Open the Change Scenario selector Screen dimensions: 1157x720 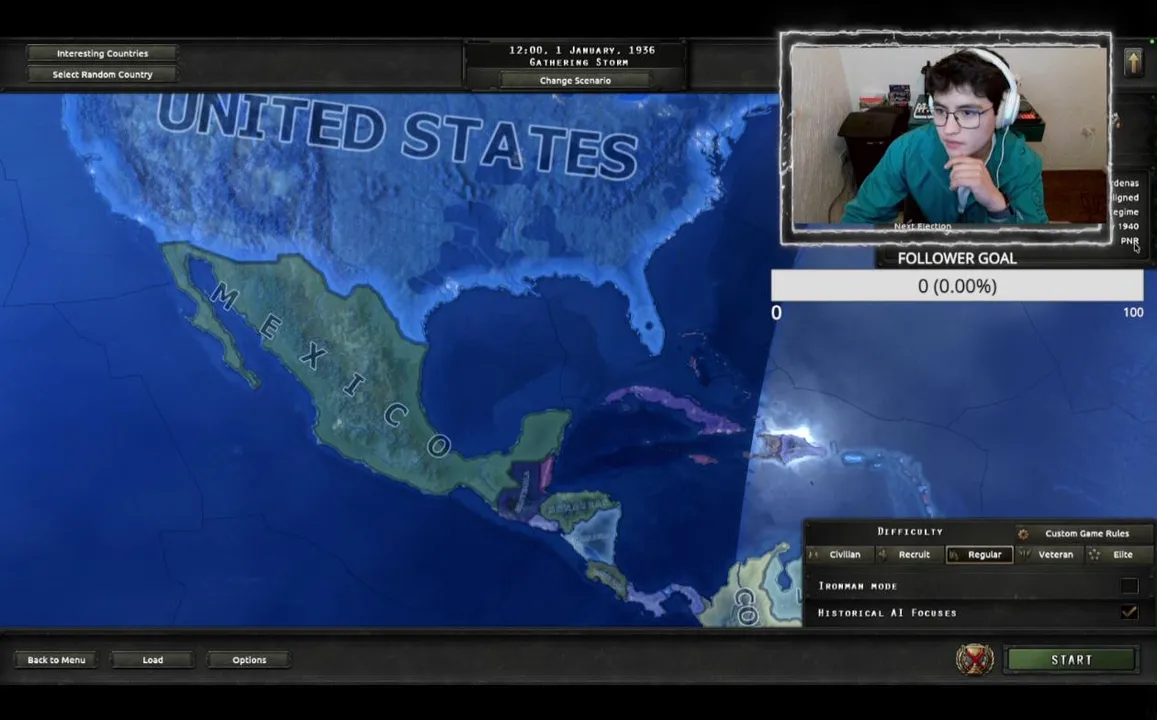click(x=575, y=80)
